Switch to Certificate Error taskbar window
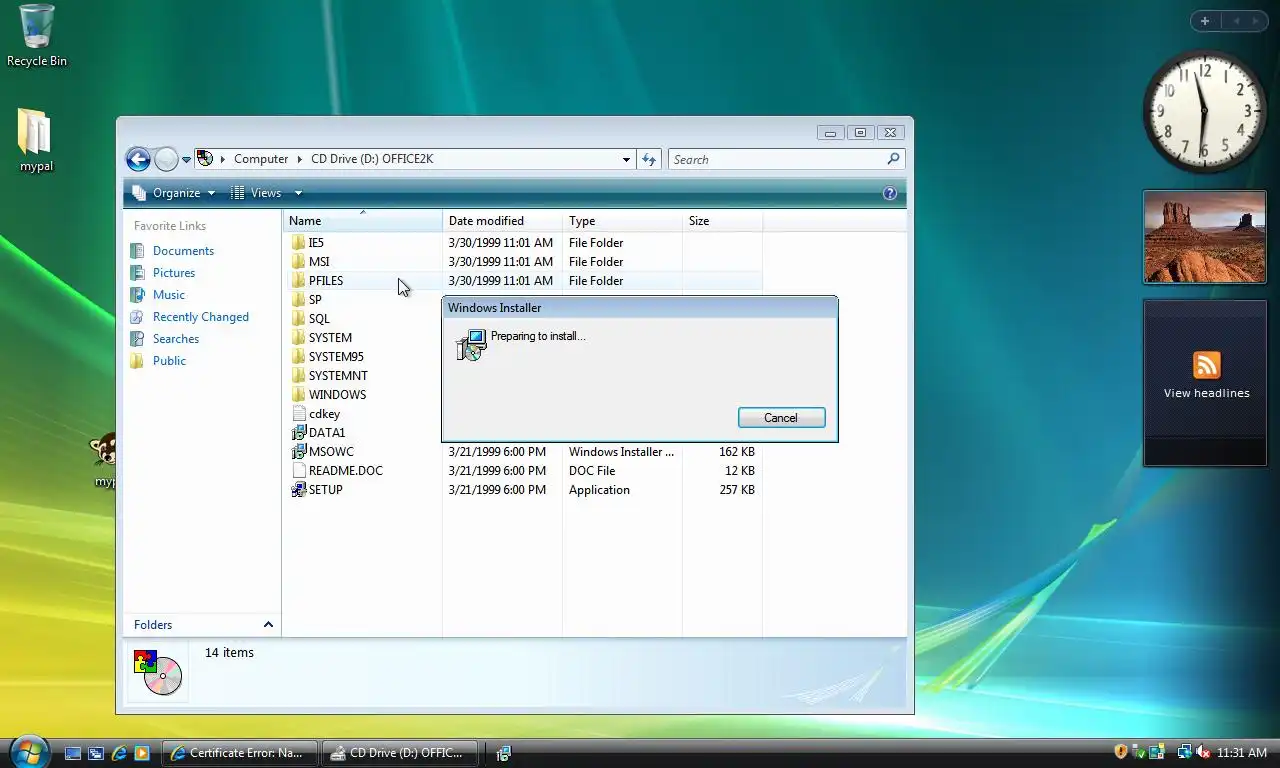The width and height of the screenshot is (1280, 768). (x=240, y=753)
